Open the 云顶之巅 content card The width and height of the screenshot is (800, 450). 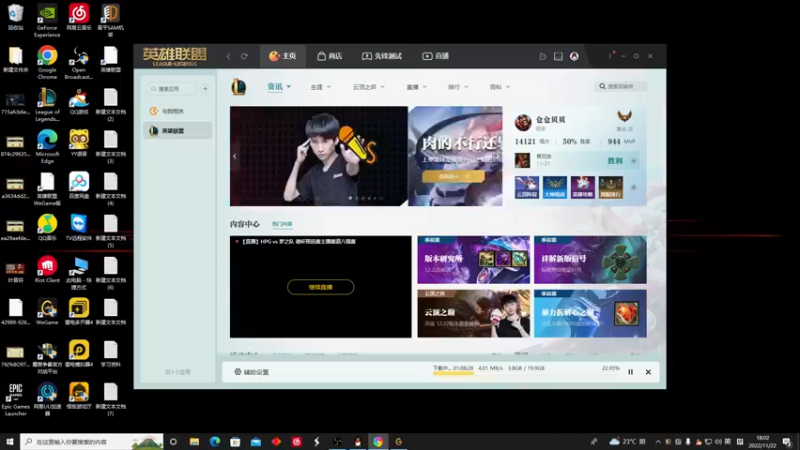click(x=473, y=314)
